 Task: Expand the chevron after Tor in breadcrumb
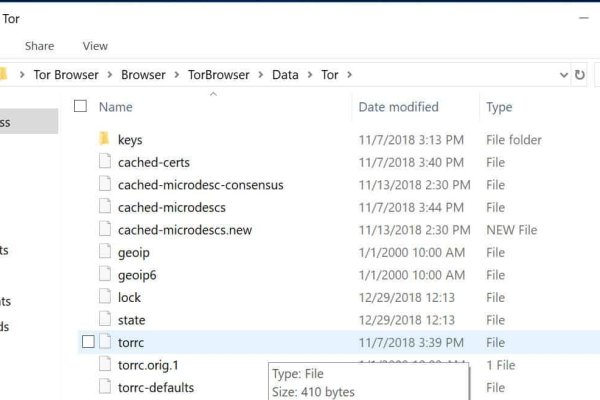click(x=350, y=75)
